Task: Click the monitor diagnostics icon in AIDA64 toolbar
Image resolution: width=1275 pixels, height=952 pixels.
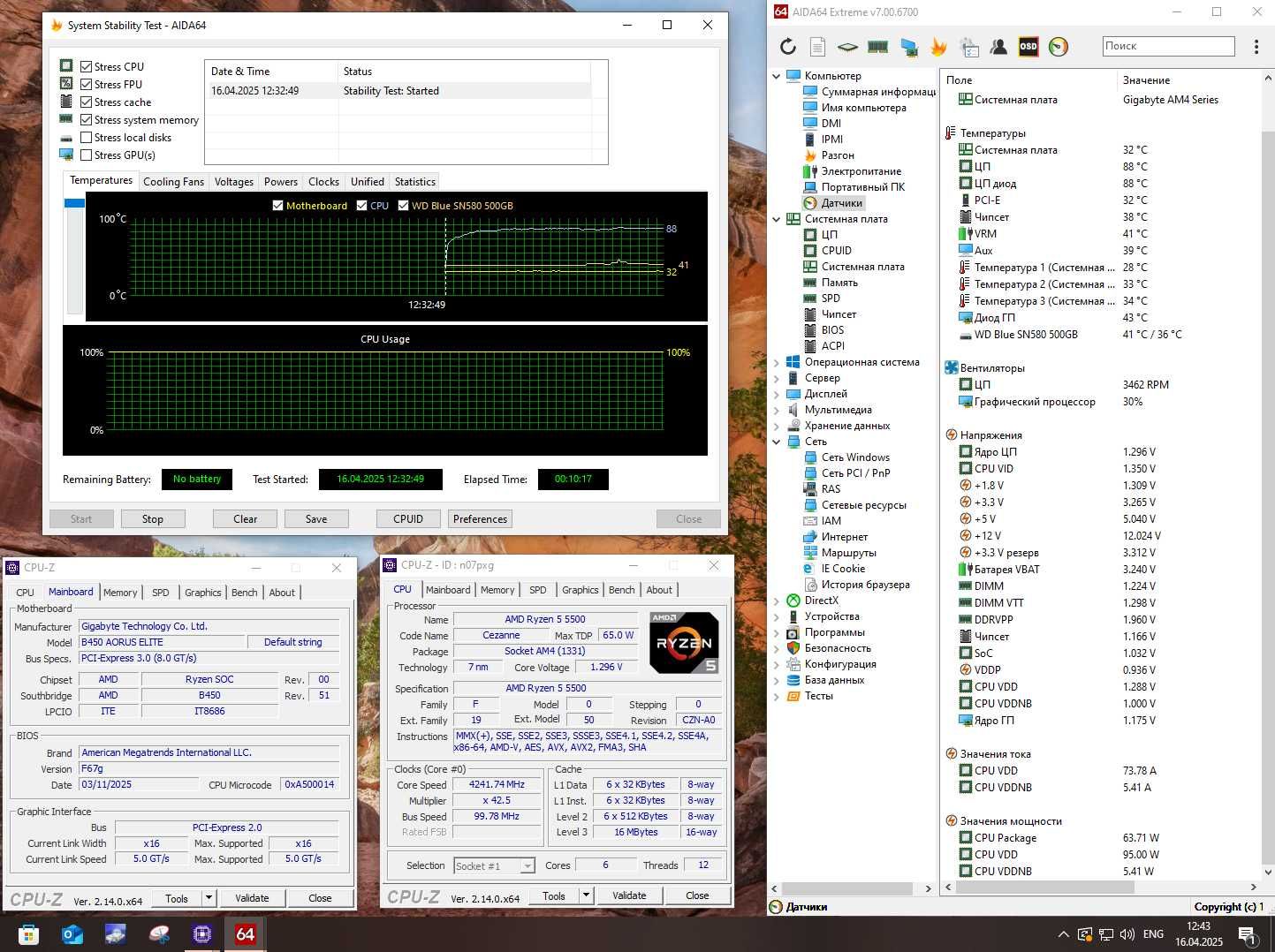Action: (908, 46)
